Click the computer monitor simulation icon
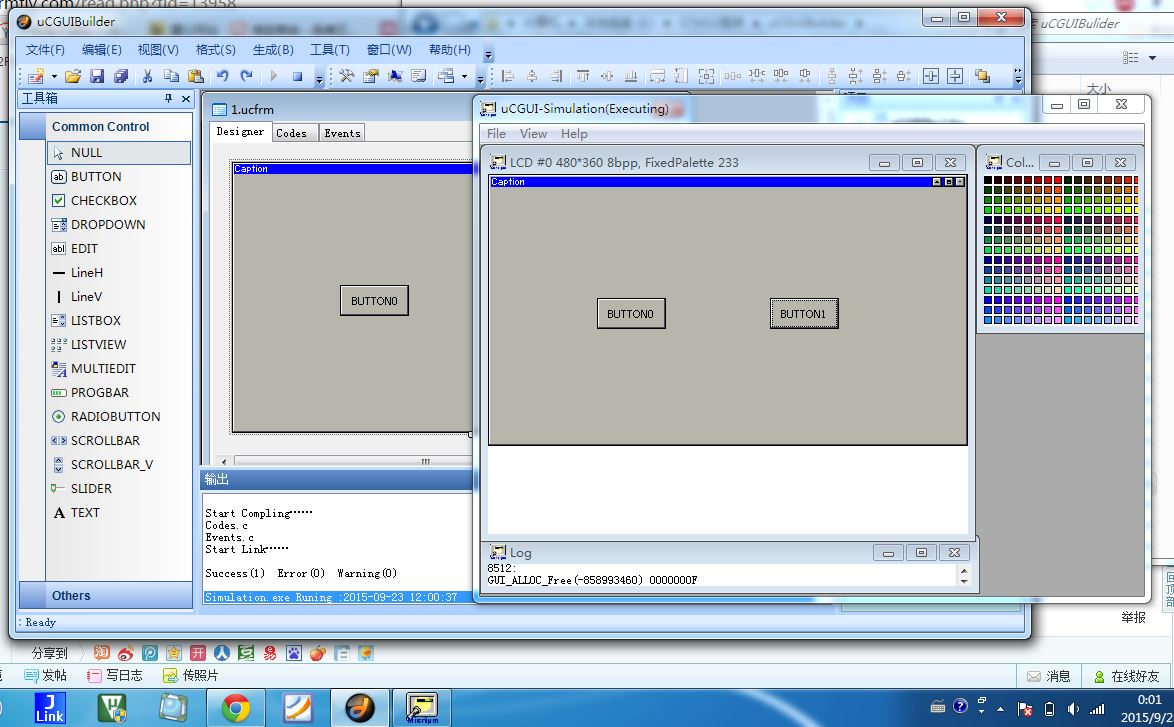1174x727 pixels. (x=395, y=76)
